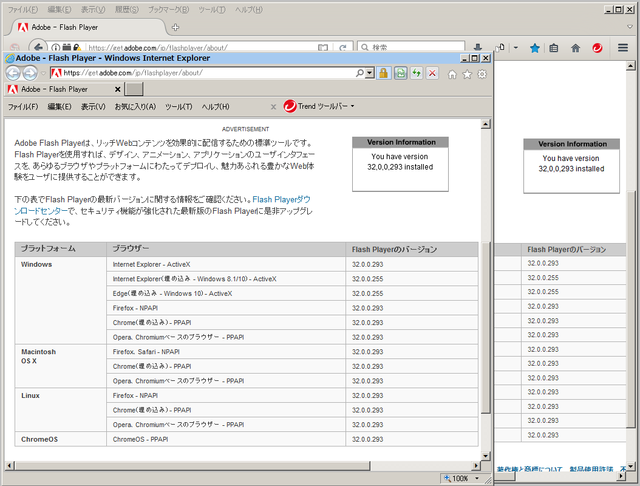The image size is (640, 486).
Task: Click IE page vertical scrollbar down arrow
Action: [485, 456]
